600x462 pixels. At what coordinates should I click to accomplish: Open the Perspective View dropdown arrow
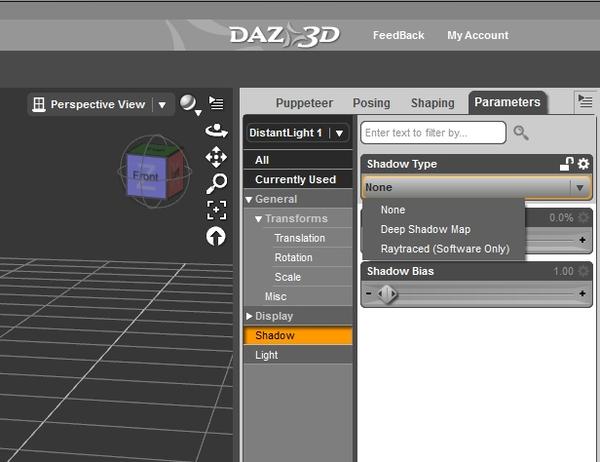click(x=162, y=104)
